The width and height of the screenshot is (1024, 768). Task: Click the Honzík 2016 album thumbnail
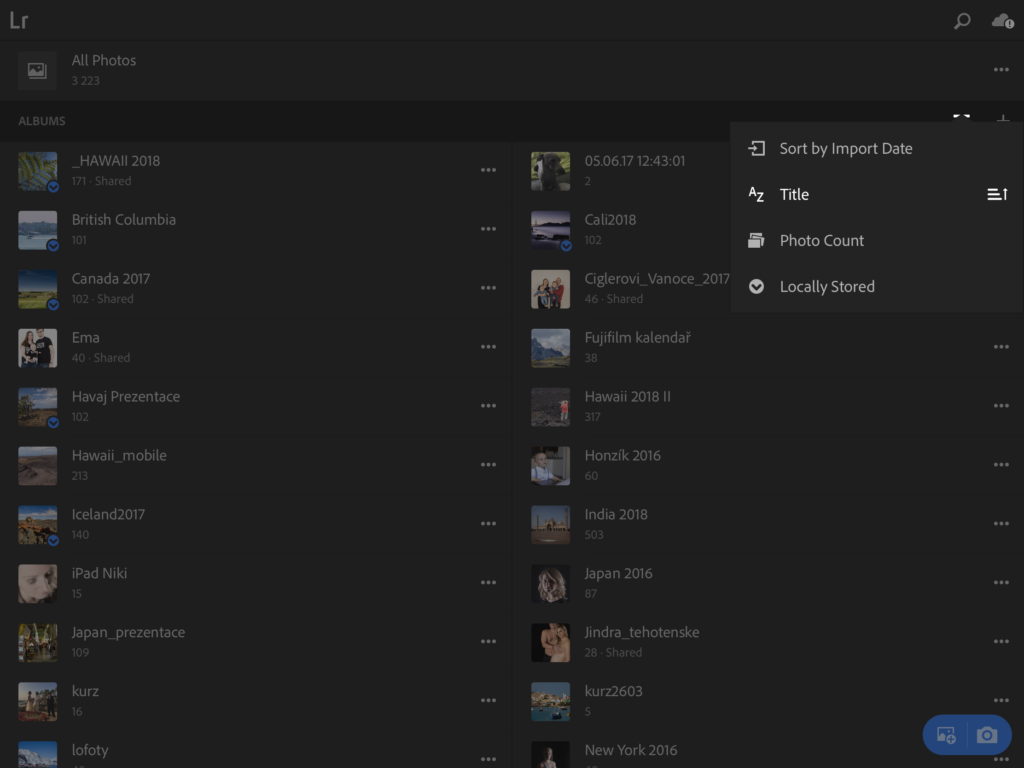550,465
